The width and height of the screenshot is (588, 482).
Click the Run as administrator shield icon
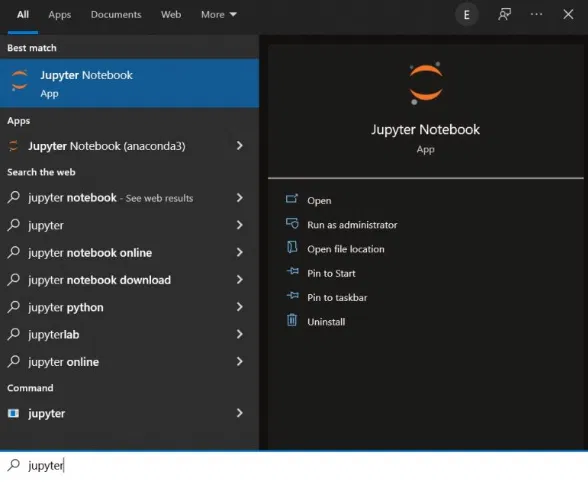tap(292, 223)
